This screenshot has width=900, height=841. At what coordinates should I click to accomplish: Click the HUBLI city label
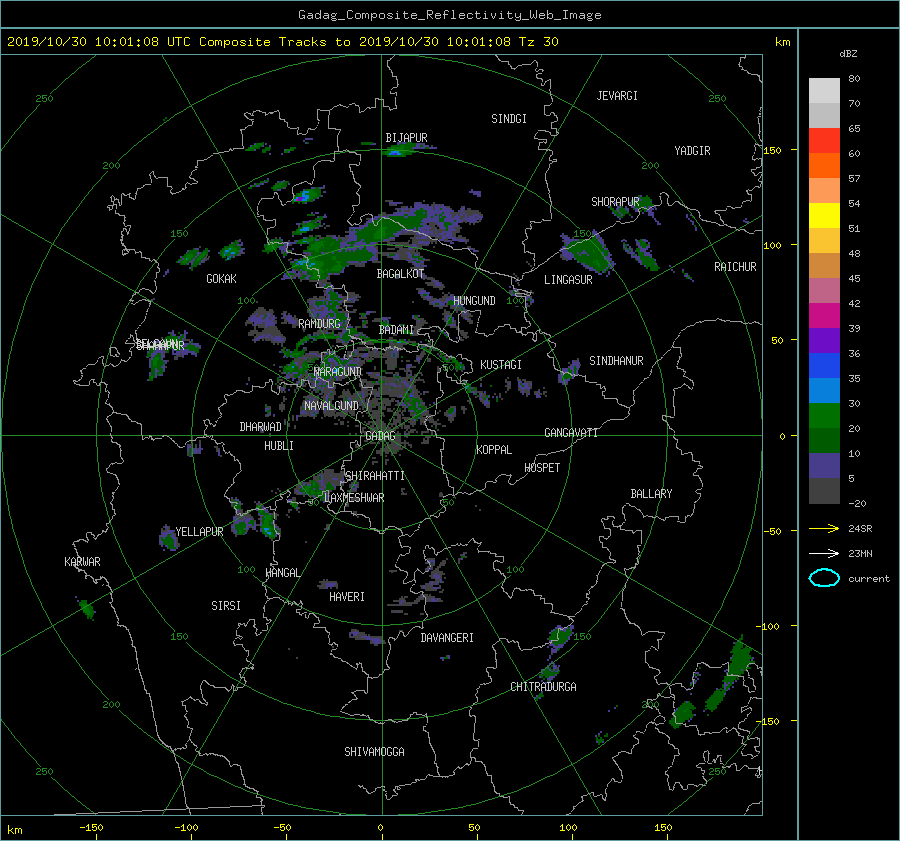(x=278, y=446)
